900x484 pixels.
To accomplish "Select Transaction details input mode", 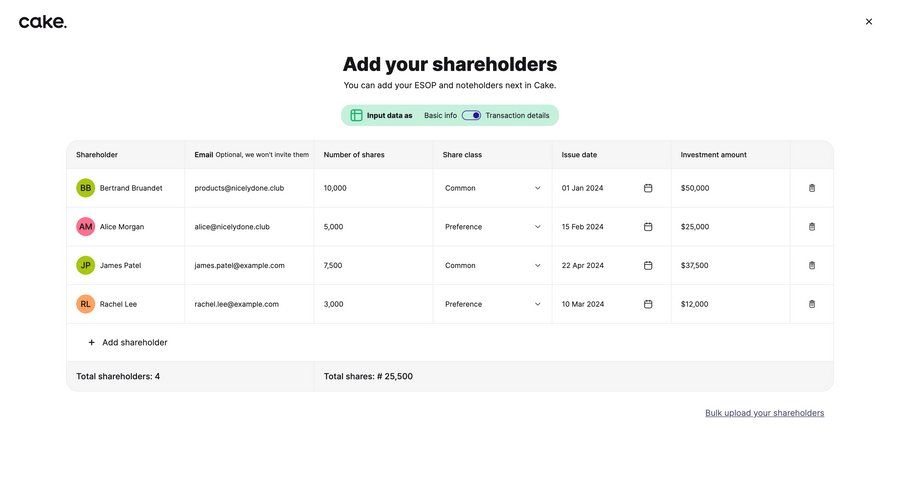I will 517,116.
